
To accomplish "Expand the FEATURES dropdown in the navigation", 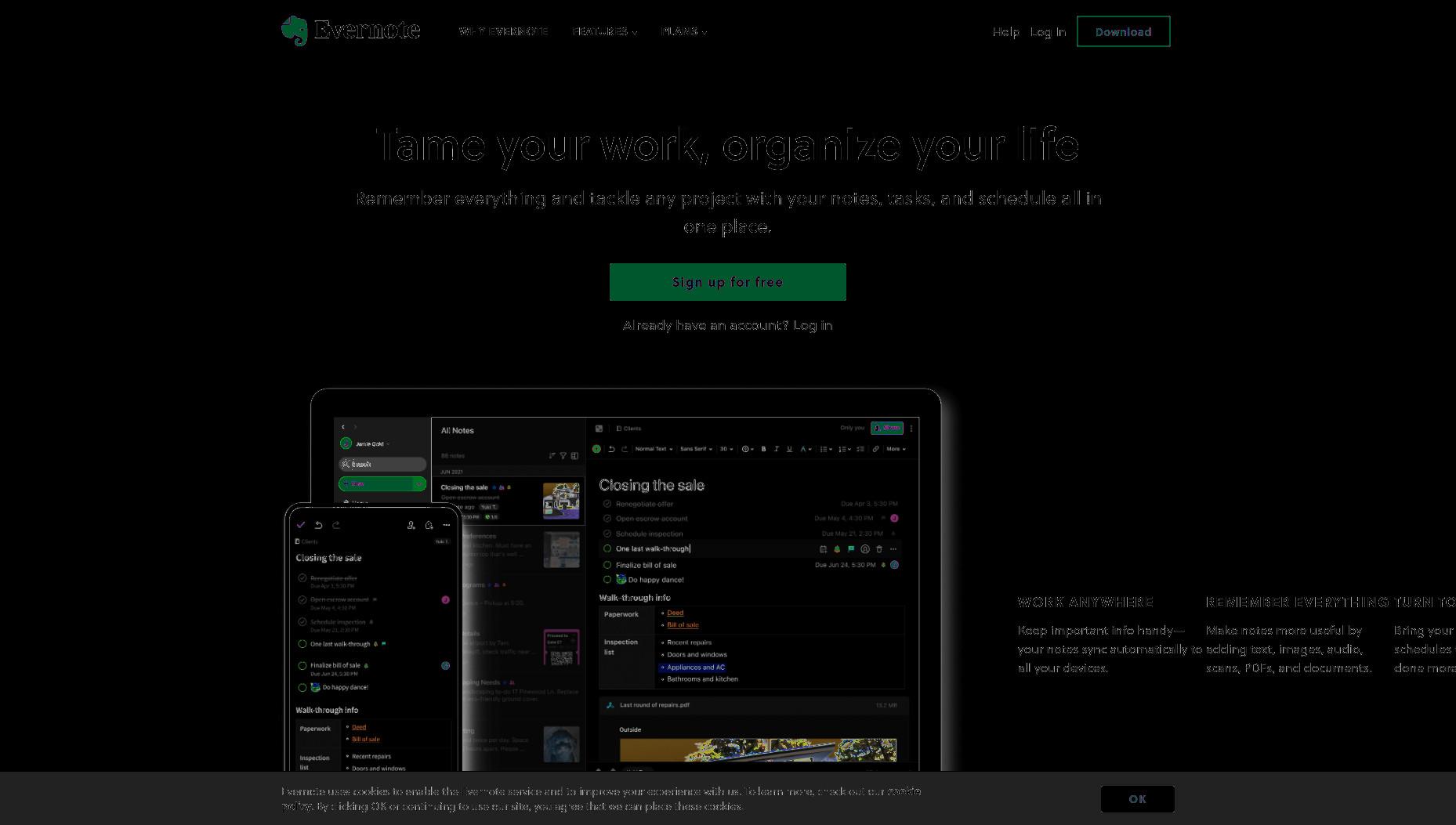I will (605, 31).
